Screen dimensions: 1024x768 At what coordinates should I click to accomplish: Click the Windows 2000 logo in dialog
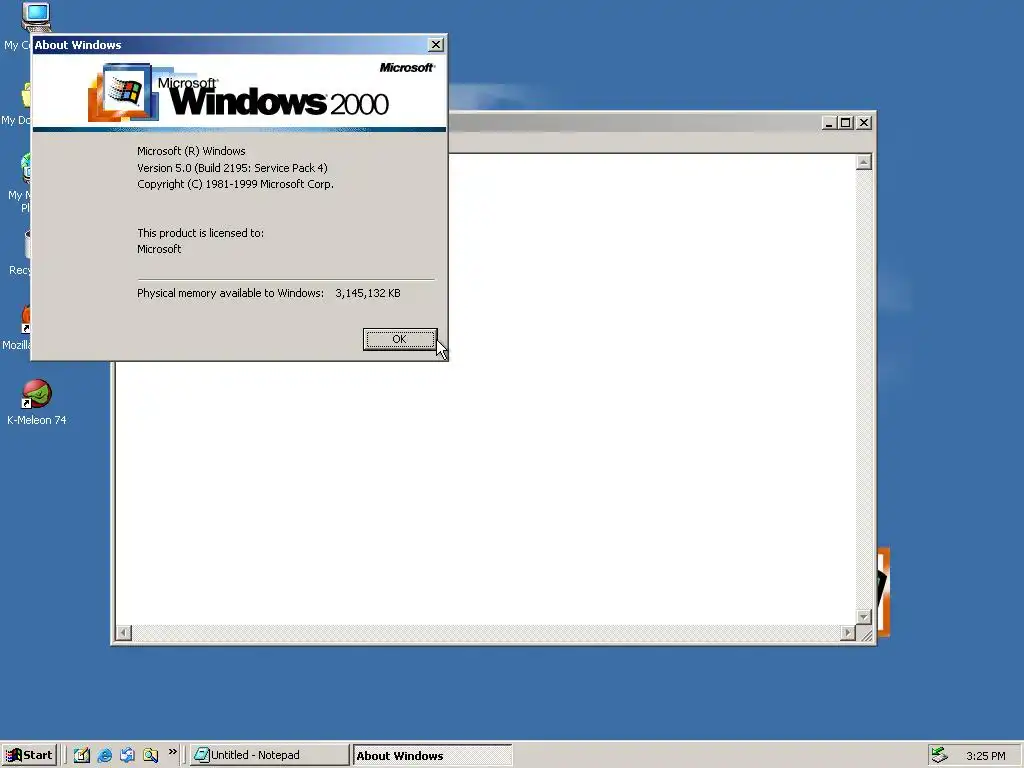[239, 92]
